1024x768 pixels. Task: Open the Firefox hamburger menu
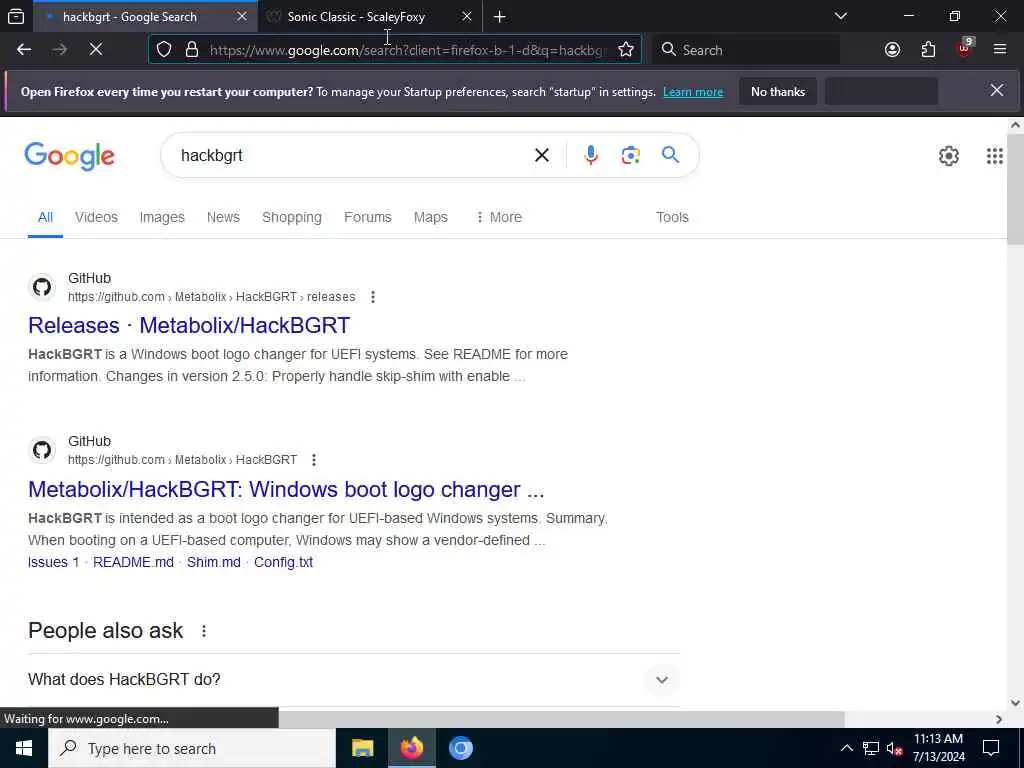click(1000, 50)
